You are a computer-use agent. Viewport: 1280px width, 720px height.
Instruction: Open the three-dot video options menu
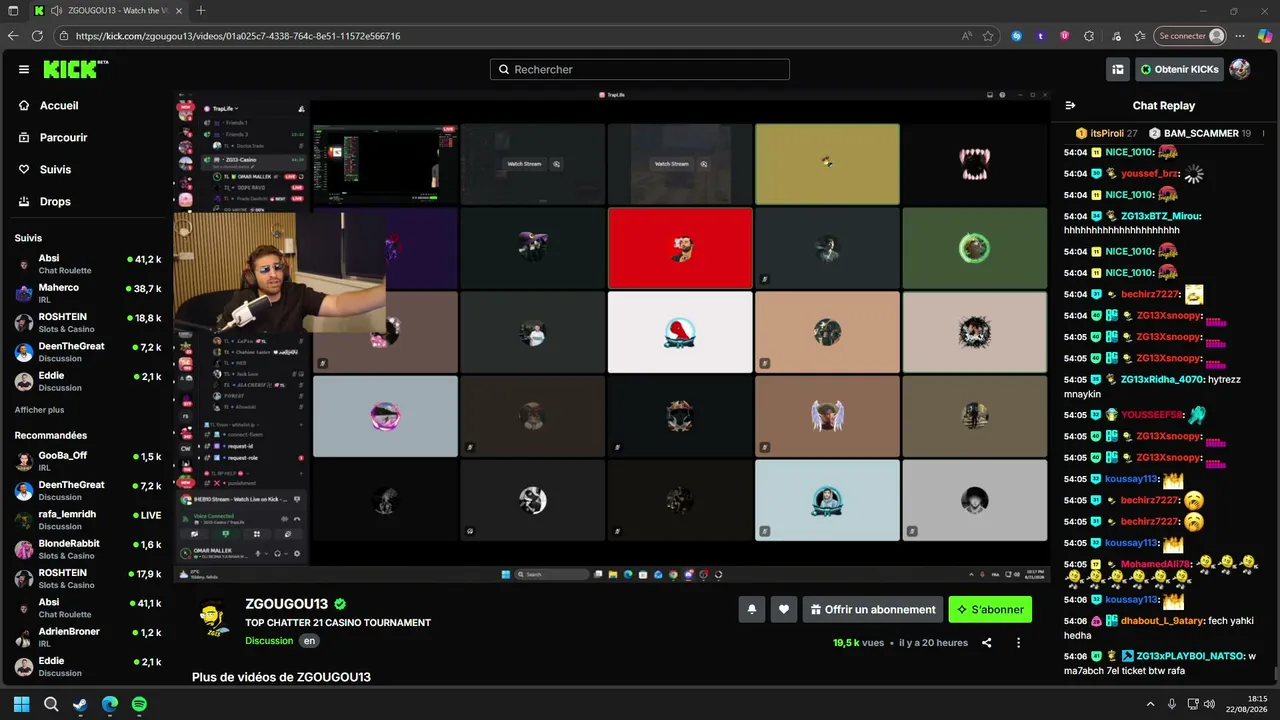coord(1018,643)
